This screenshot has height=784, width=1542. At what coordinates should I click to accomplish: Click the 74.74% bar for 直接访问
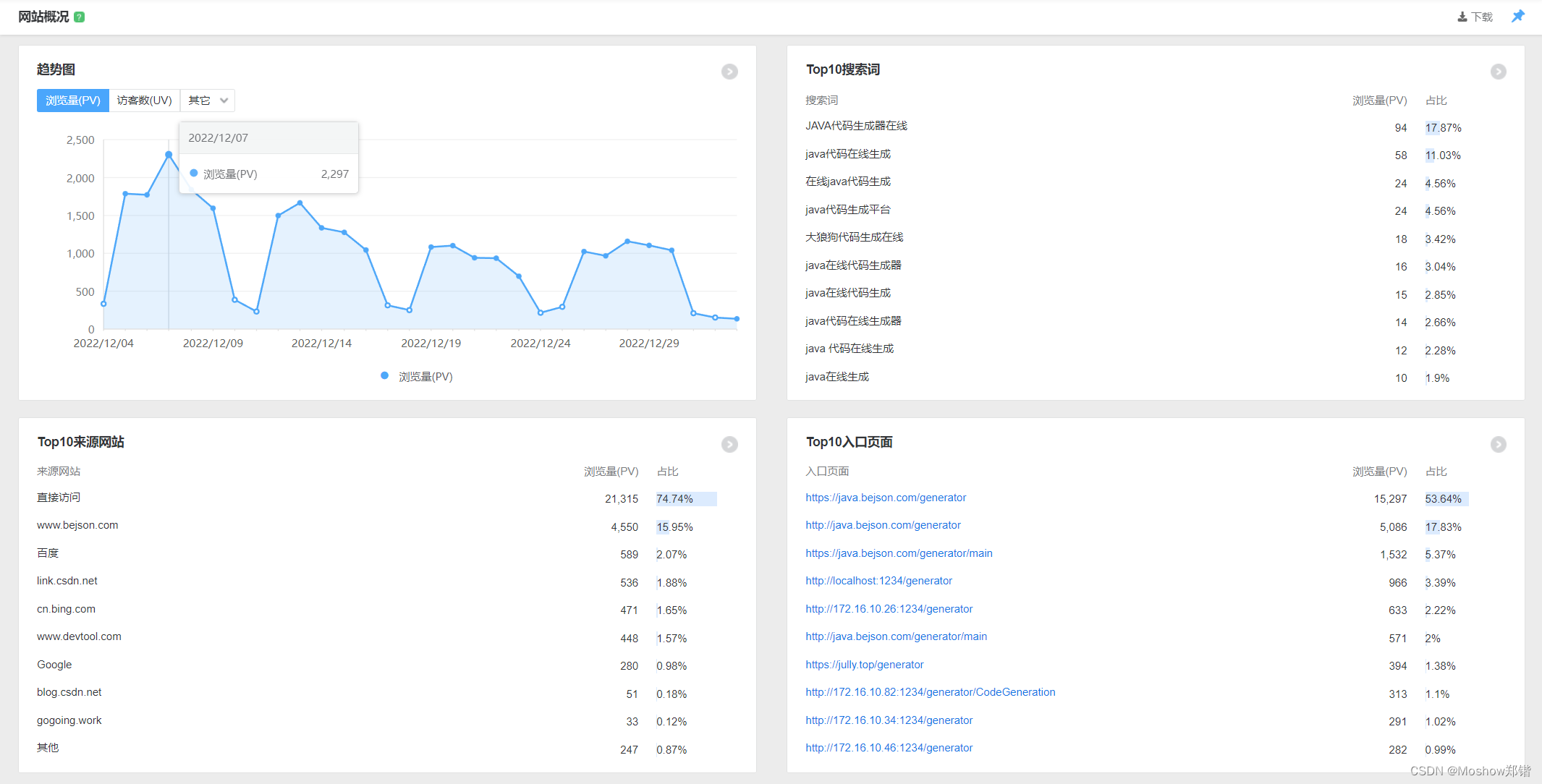[685, 499]
